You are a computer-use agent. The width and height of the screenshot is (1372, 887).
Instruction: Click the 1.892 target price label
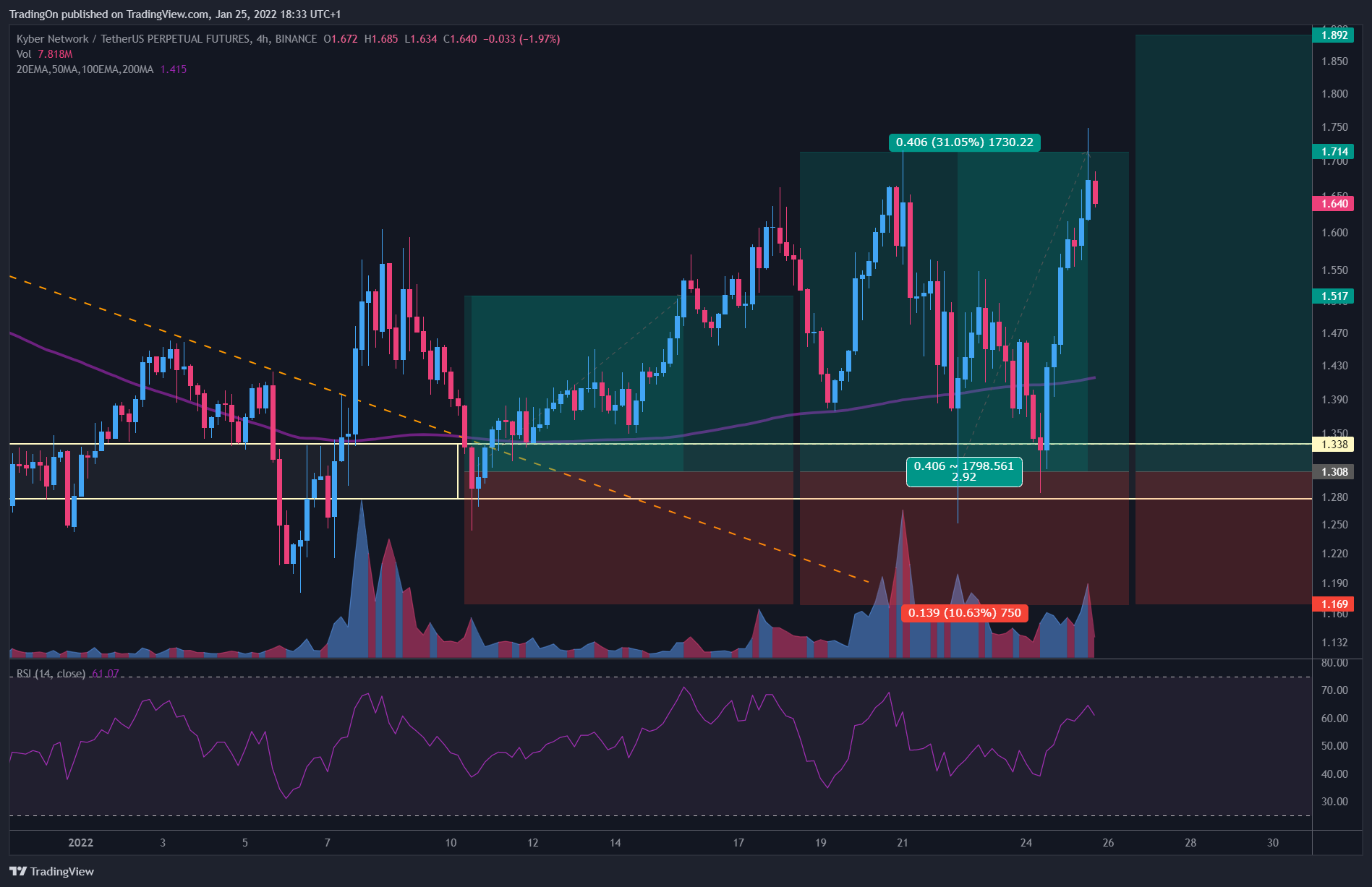click(1334, 35)
